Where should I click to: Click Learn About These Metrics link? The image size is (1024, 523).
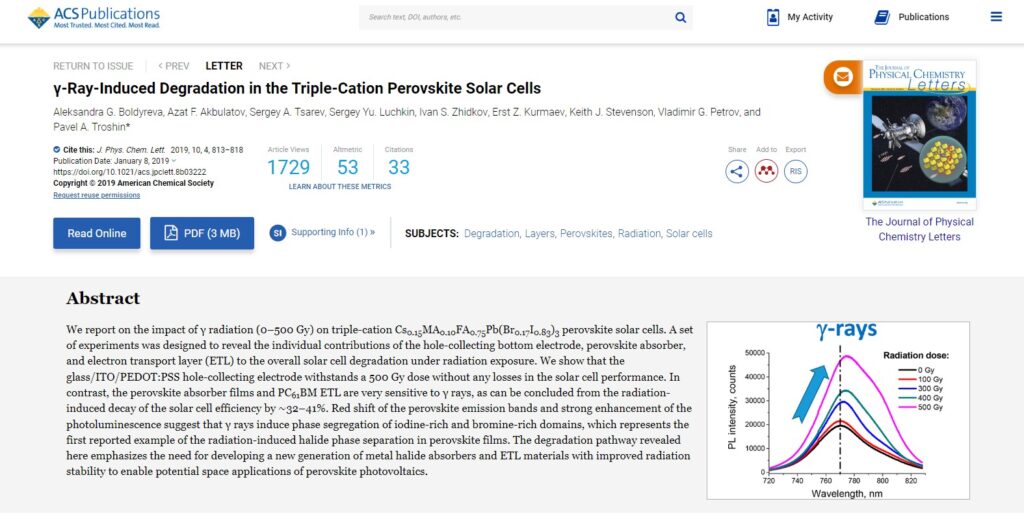coord(340,187)
